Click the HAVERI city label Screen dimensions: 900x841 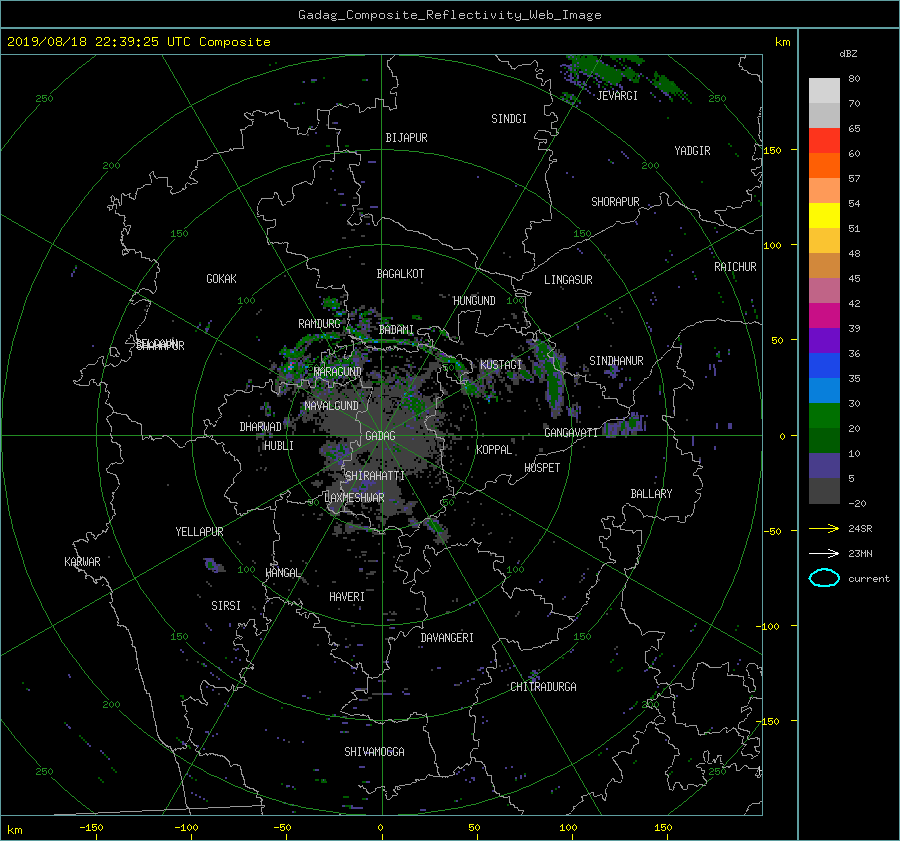pos(347,597)
